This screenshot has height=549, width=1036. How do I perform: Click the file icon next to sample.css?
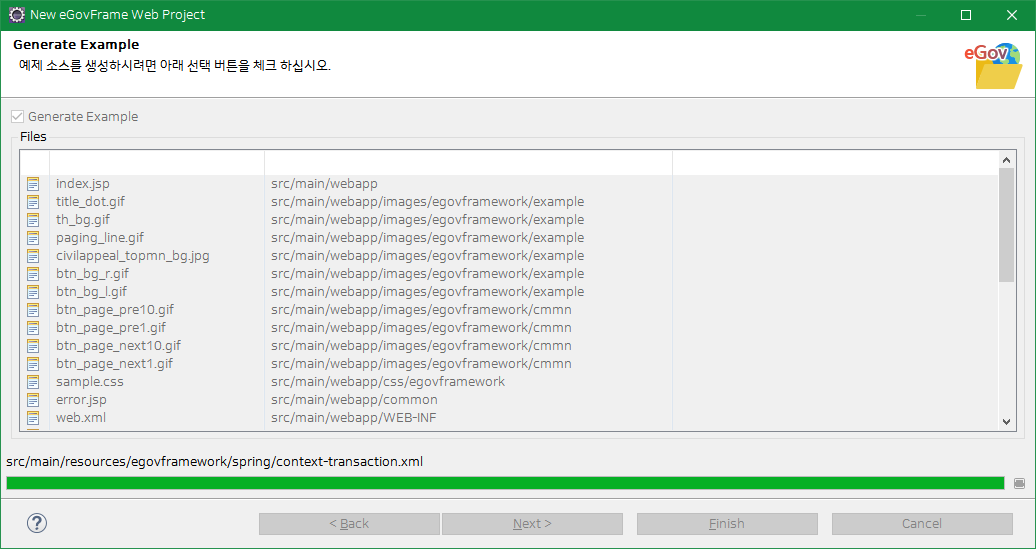[x=33, y=382]
